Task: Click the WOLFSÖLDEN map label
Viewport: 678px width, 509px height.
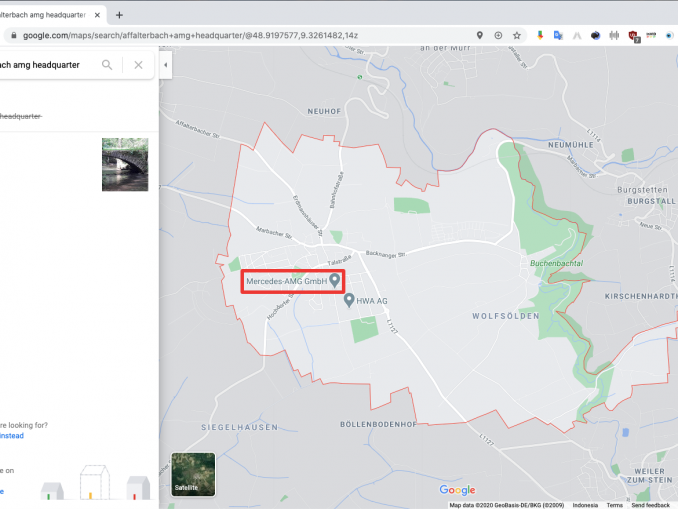Action: pyautogui.click(x=506, y=316)
